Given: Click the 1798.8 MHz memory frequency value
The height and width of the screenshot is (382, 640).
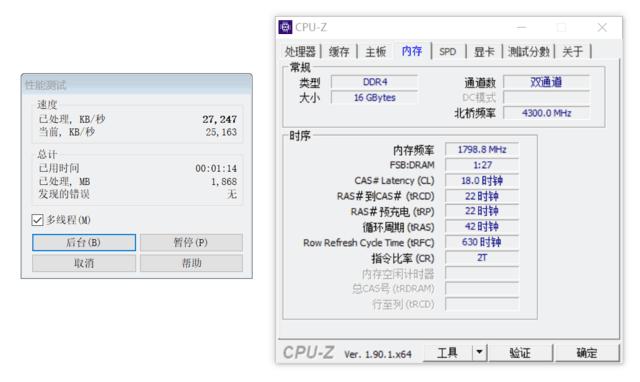Looking at the screenshot, I should pos(482,149).
